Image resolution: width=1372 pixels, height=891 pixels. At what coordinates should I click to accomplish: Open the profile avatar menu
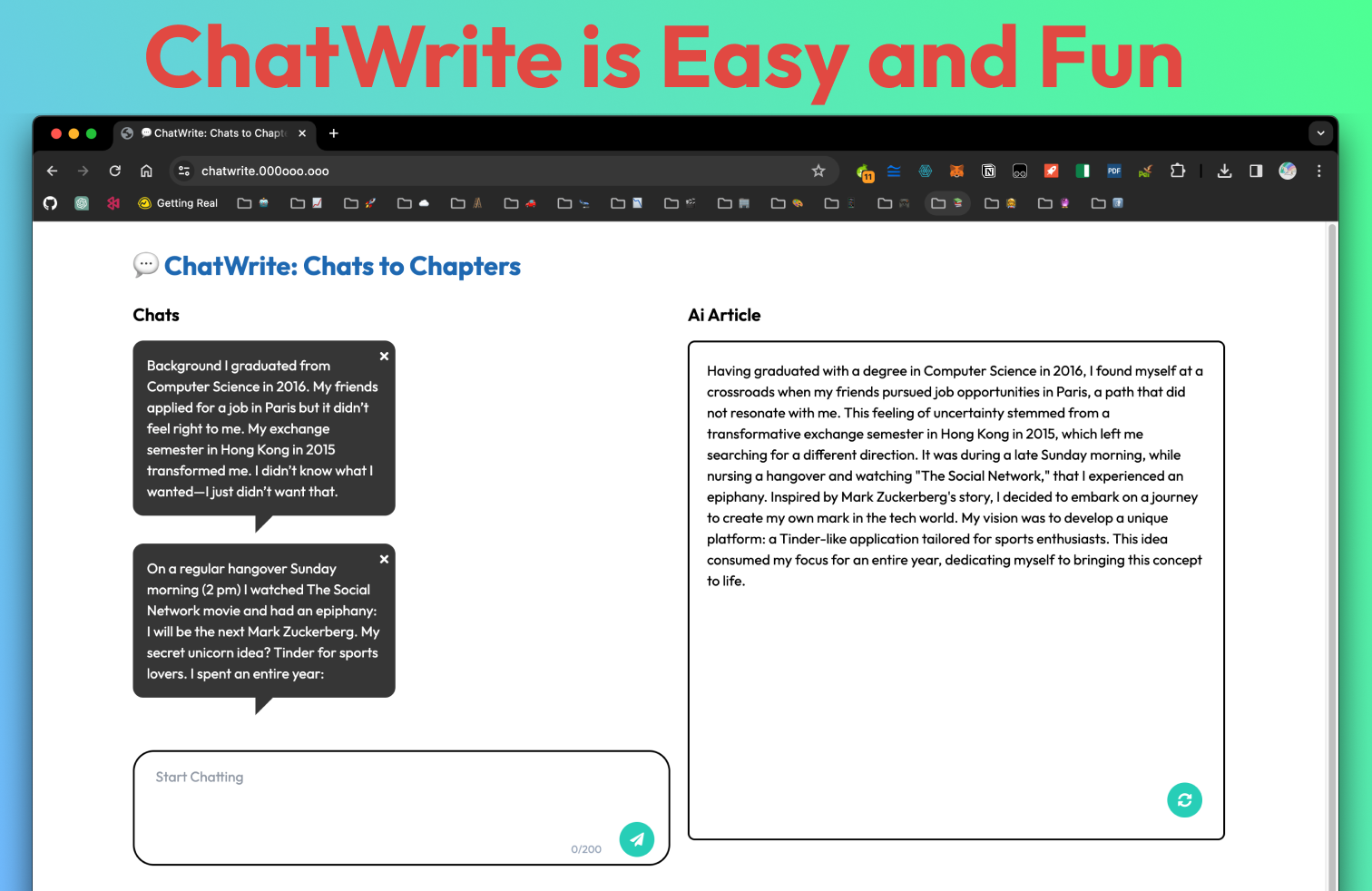click(x=1287, y=171)
